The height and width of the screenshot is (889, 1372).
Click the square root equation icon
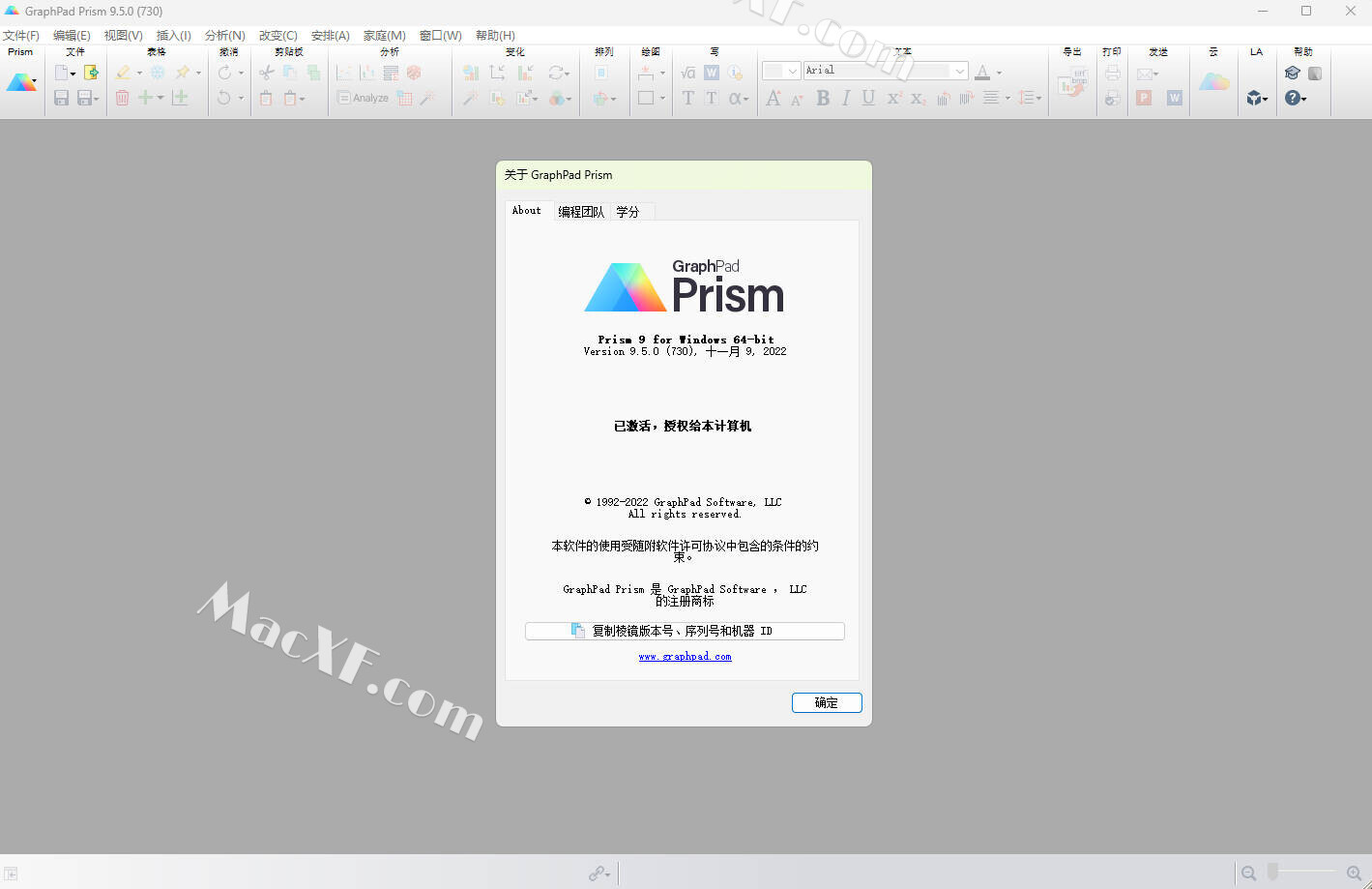pyautogui.click(x=688, y=73)
